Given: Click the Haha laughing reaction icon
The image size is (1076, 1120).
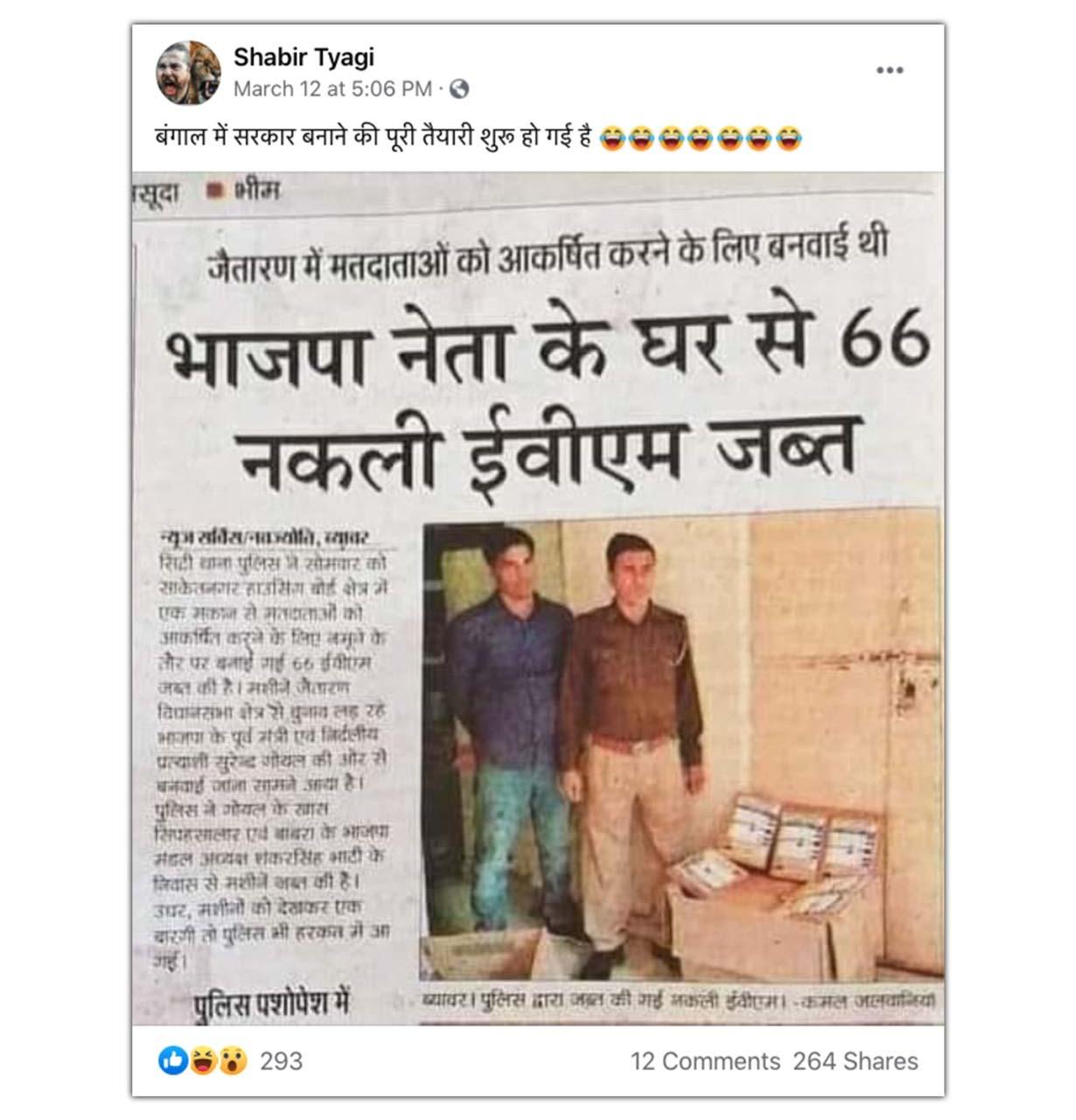Looking at the screenshot, I should (x=202, y=1061).
